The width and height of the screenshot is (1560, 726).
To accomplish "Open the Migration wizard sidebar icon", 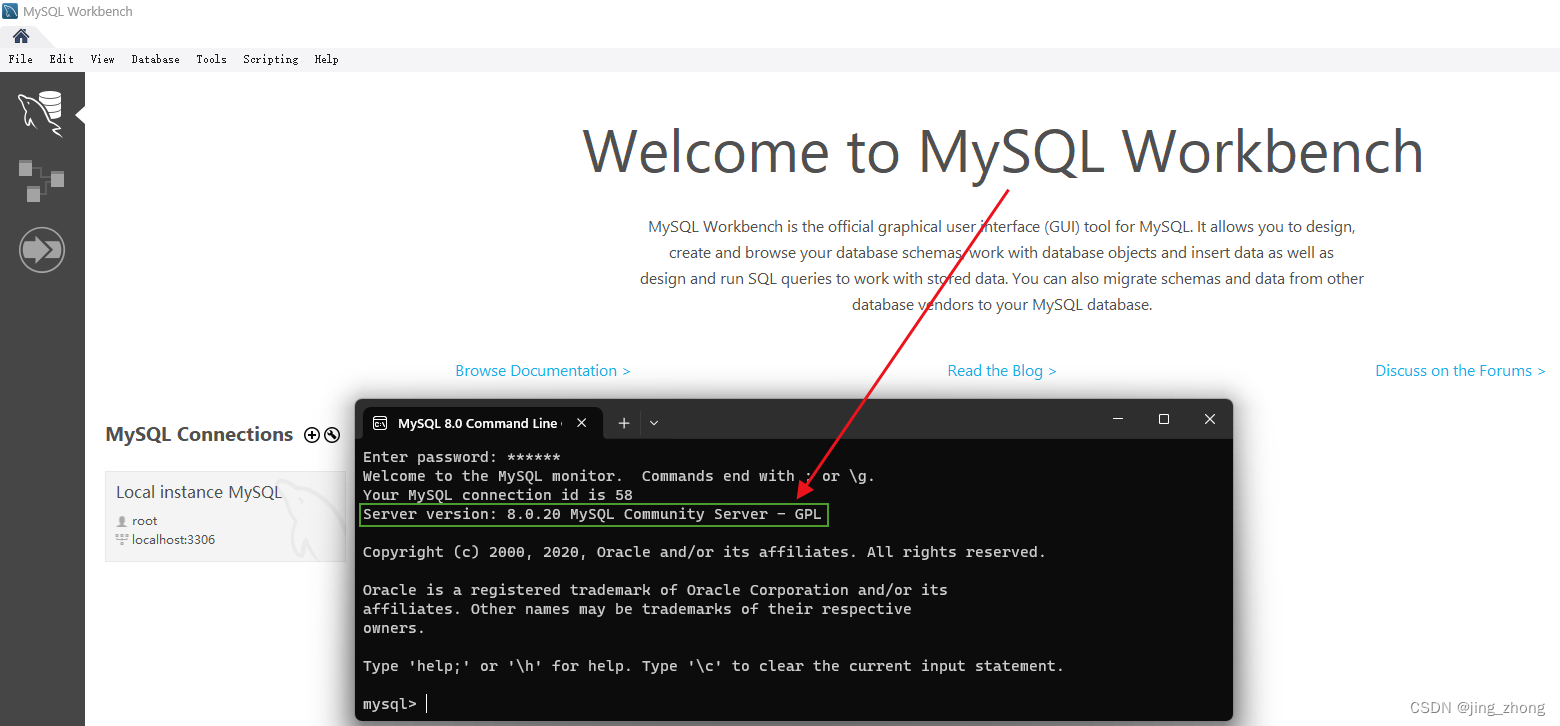I will click(42, 249).
